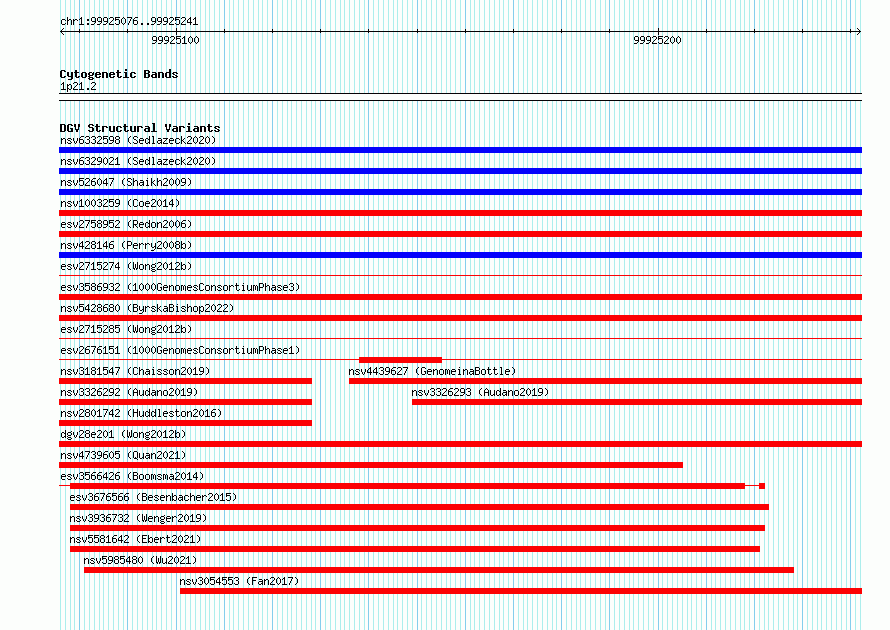Select the red bar under esv2758952
The height and width of the screenshot is (630, 890).
coord(460,234)
